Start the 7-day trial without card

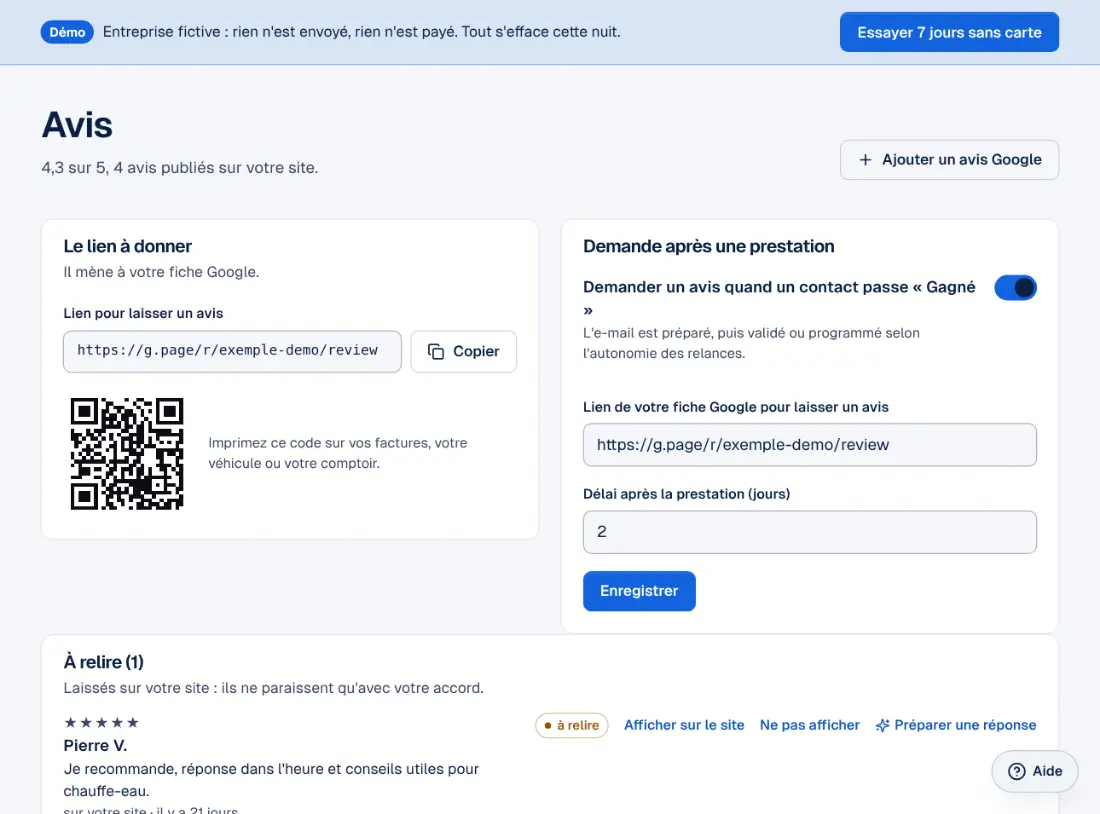tap(949, 32)
